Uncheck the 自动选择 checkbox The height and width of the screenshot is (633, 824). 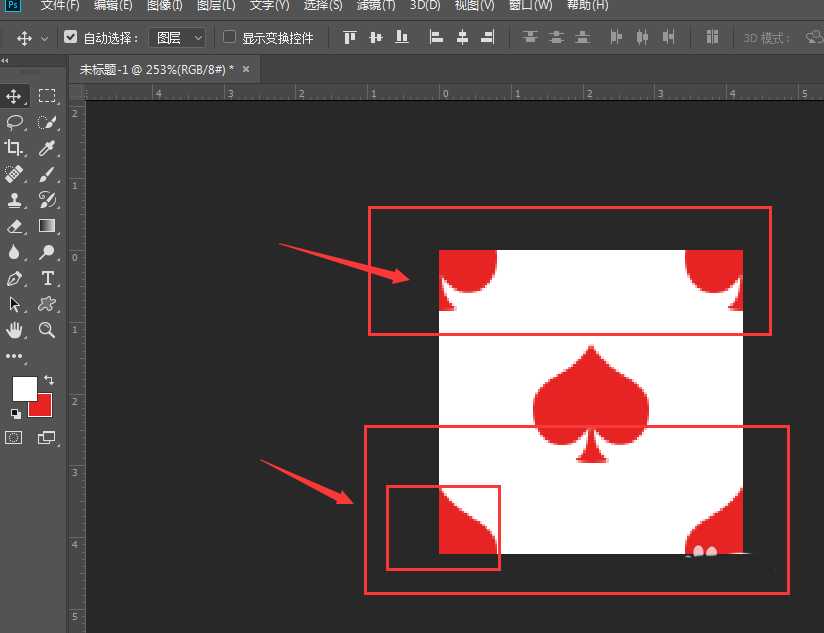(x=70, y=37)
